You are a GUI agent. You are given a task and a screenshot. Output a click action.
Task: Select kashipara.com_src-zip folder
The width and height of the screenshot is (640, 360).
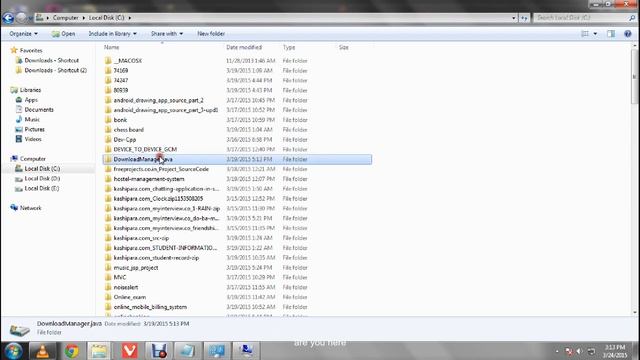(141, 238)
